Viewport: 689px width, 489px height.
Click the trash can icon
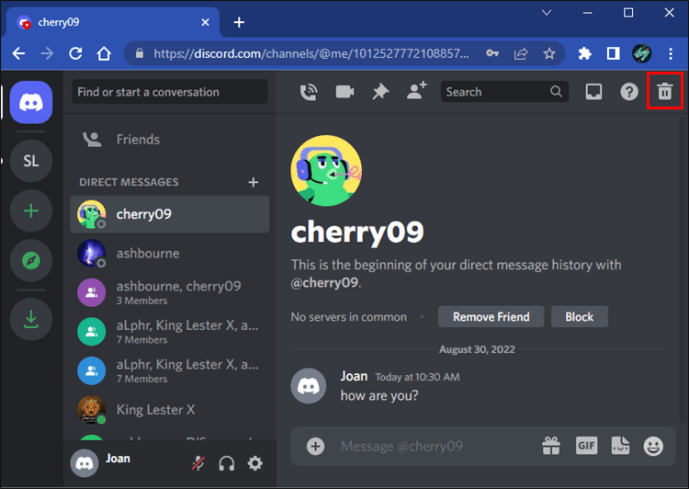[x=665, y=91]
